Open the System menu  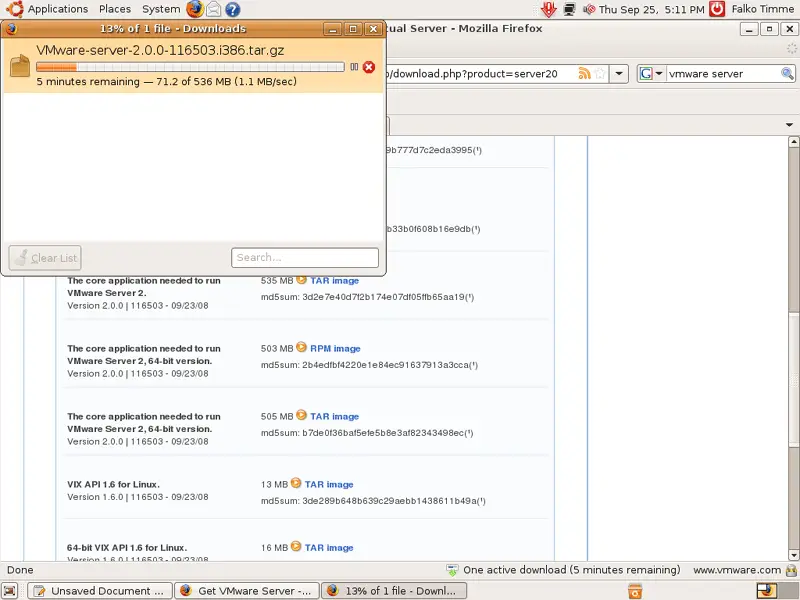(161, 9)
